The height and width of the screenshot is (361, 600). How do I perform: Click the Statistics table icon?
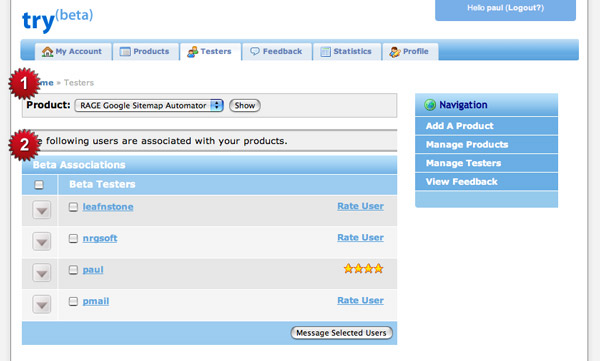[325, 52]
